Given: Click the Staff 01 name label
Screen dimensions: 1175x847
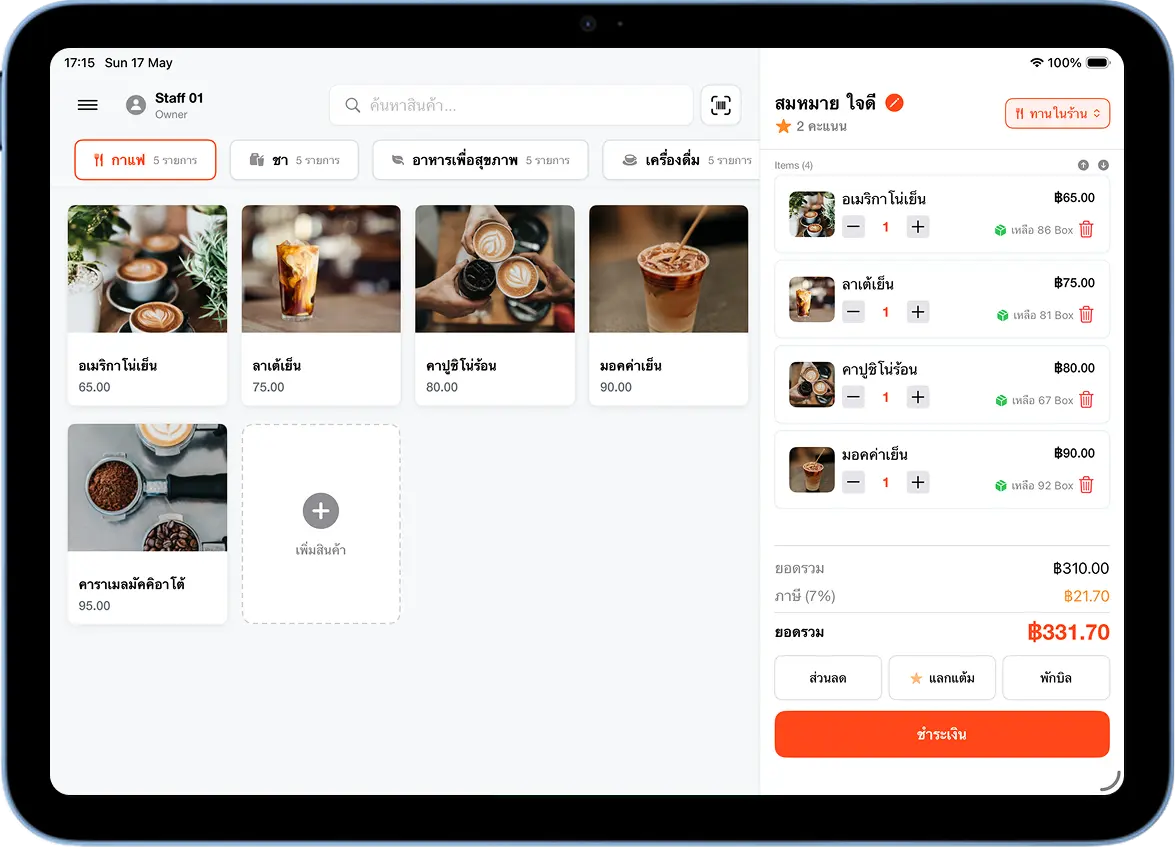Looking at the screenshot, I should click(x=179, y=98).
